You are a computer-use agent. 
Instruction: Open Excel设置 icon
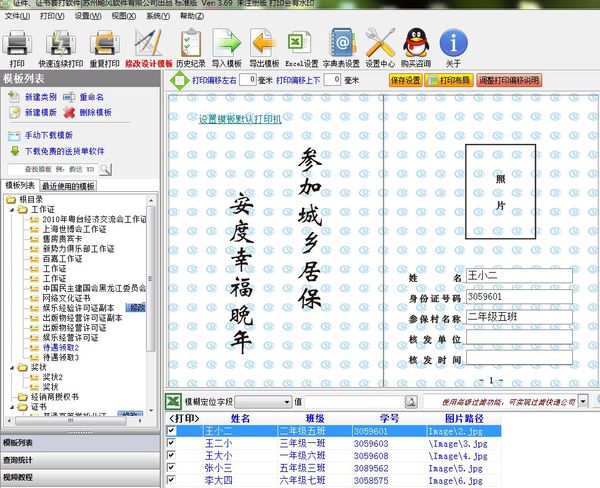point(300,43)
